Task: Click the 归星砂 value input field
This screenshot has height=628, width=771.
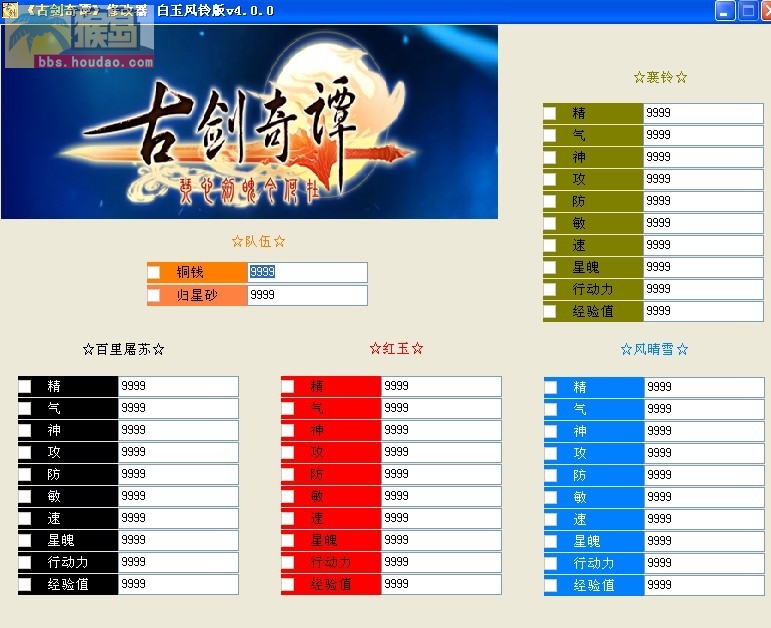Action: pyautogui.click(x=307, y=295)
